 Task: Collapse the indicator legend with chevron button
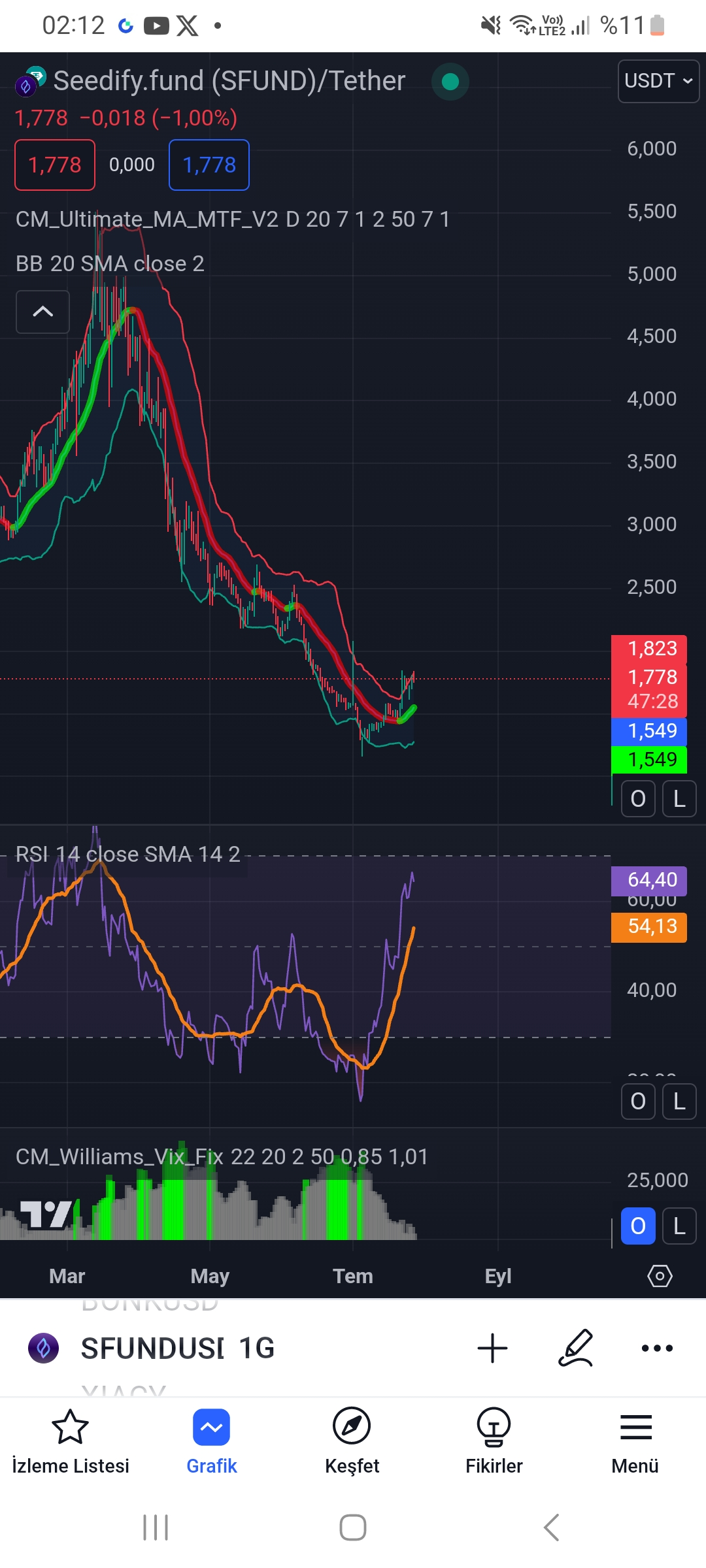pyautogui.click(x=42, y=312)
